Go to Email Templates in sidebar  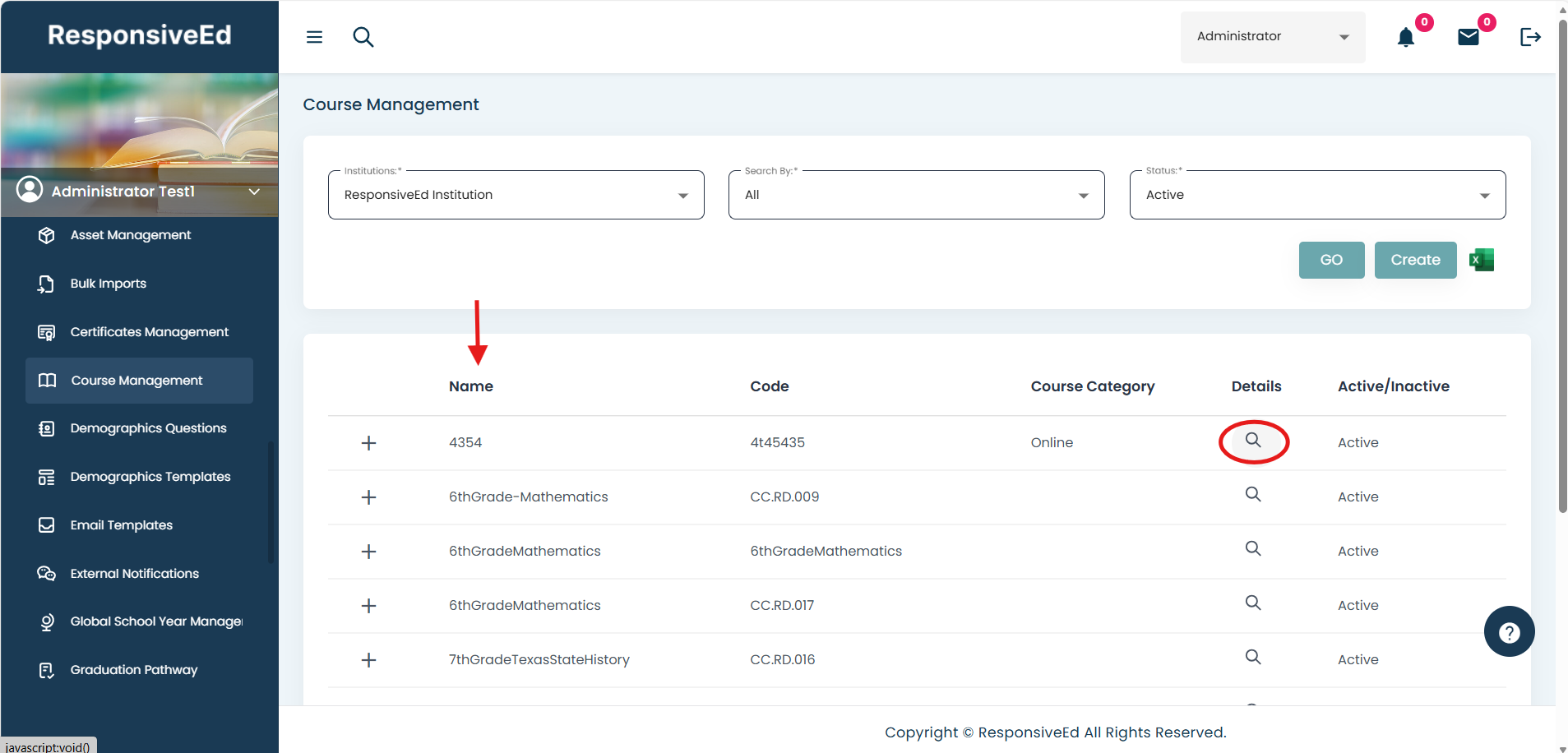coord(122,525)
